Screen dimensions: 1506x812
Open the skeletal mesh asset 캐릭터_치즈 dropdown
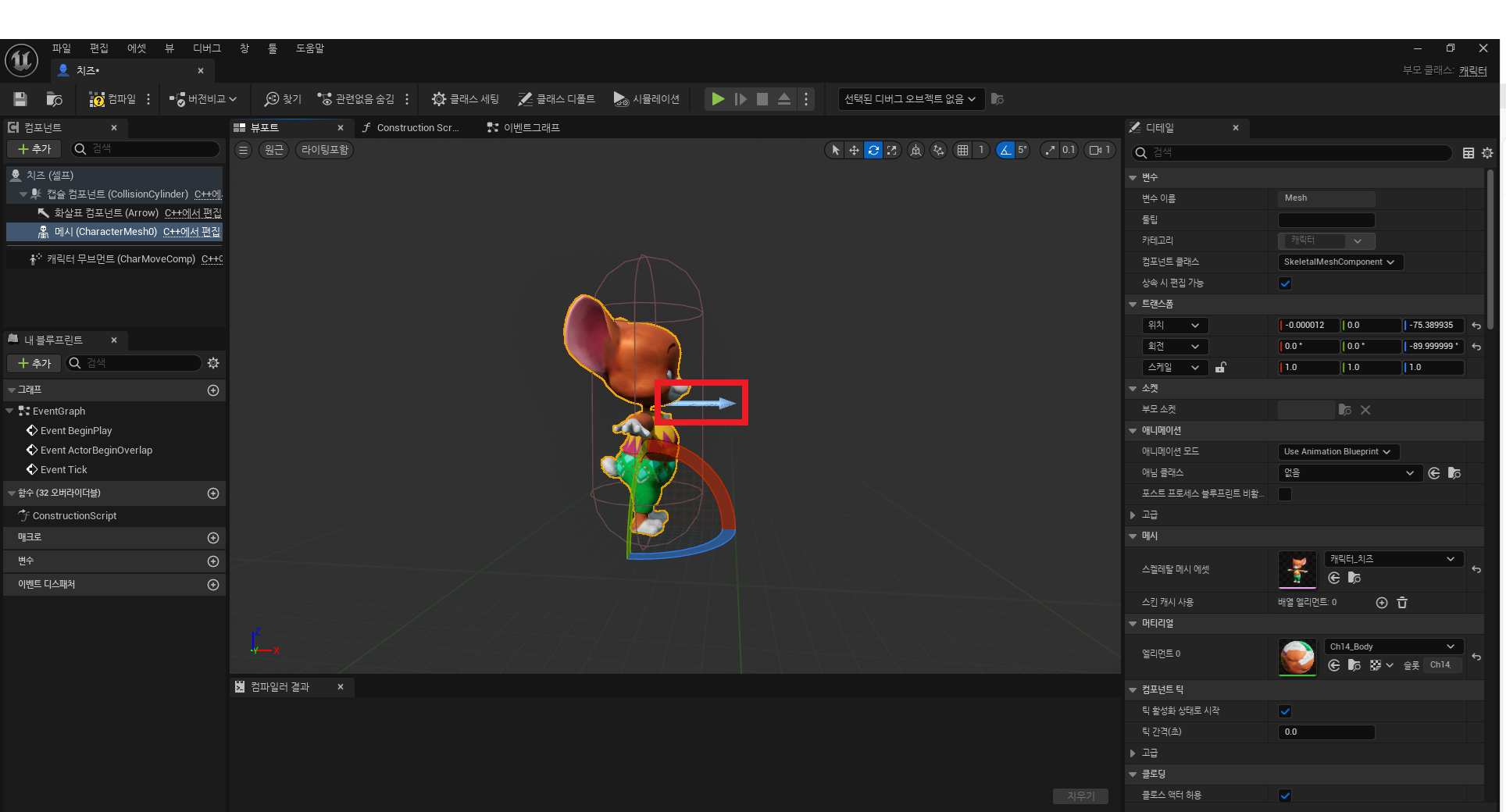[x=1394, y=559]
